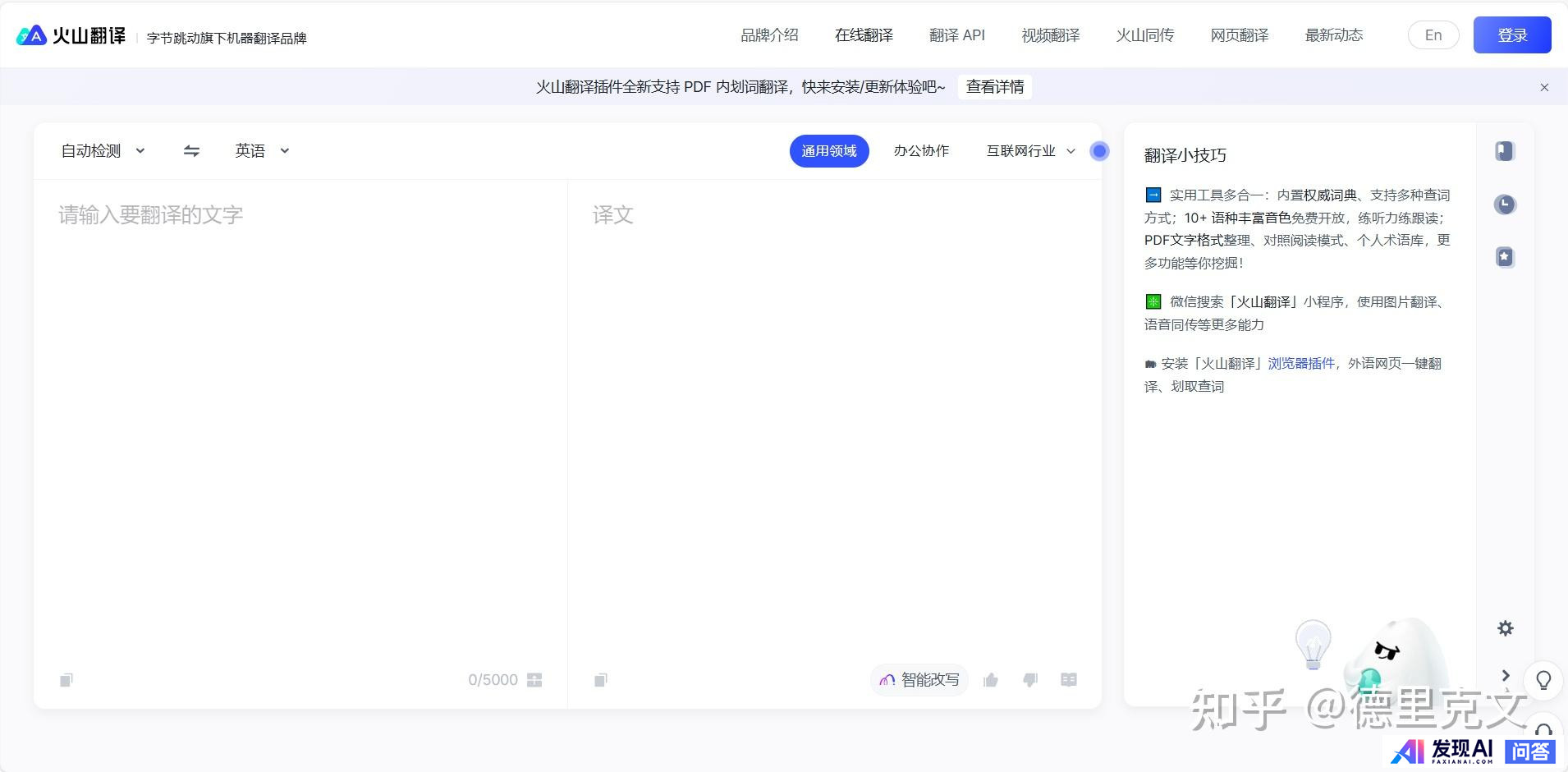Click the 翻译小技巧 heading
The height and width of the screenshot is (772, 1568).
tap(1185, 155)
